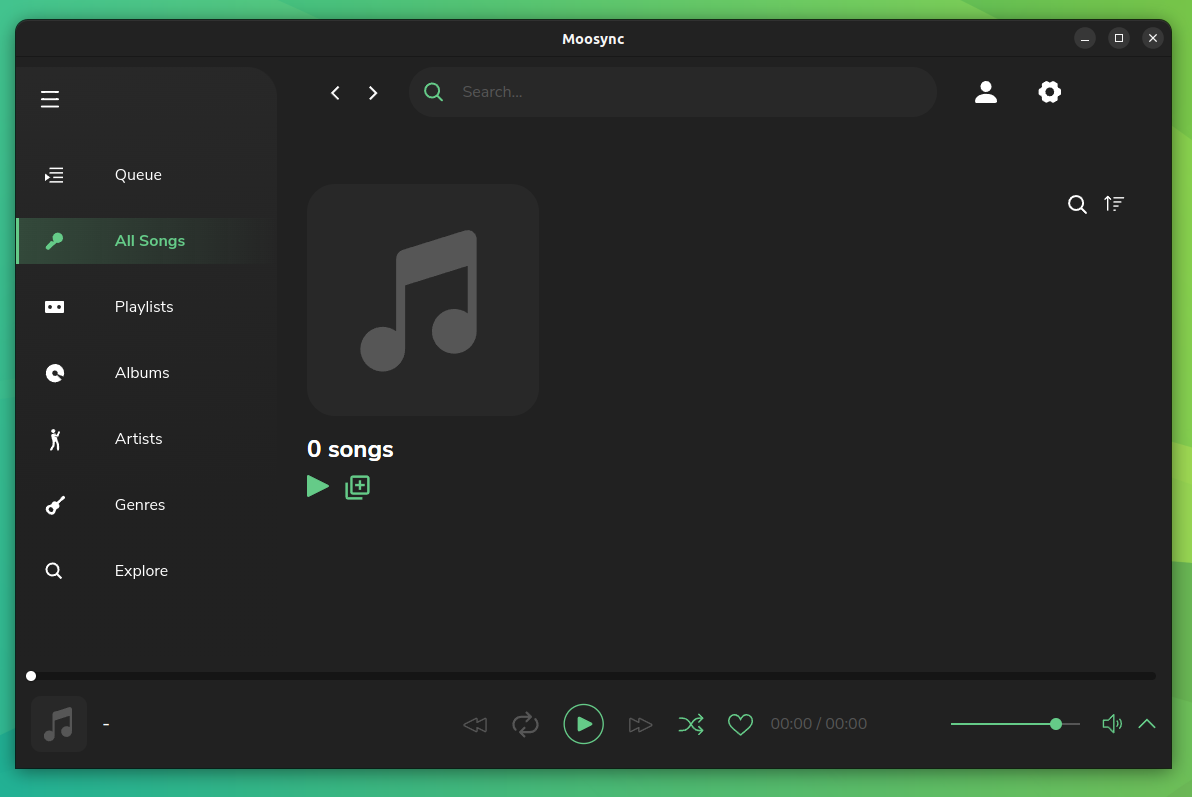Open the Queue view from the sidebar
This screenshot has width=1192, height=797.
tap(138, 174)
